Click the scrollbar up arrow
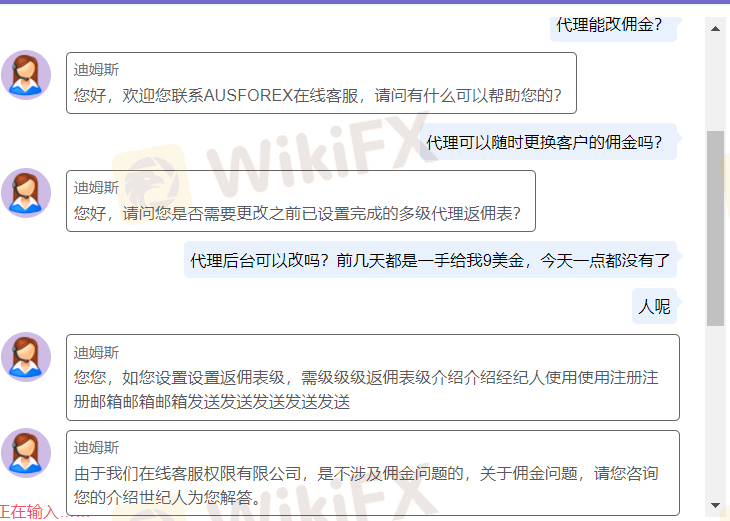 tap(716, 29)
